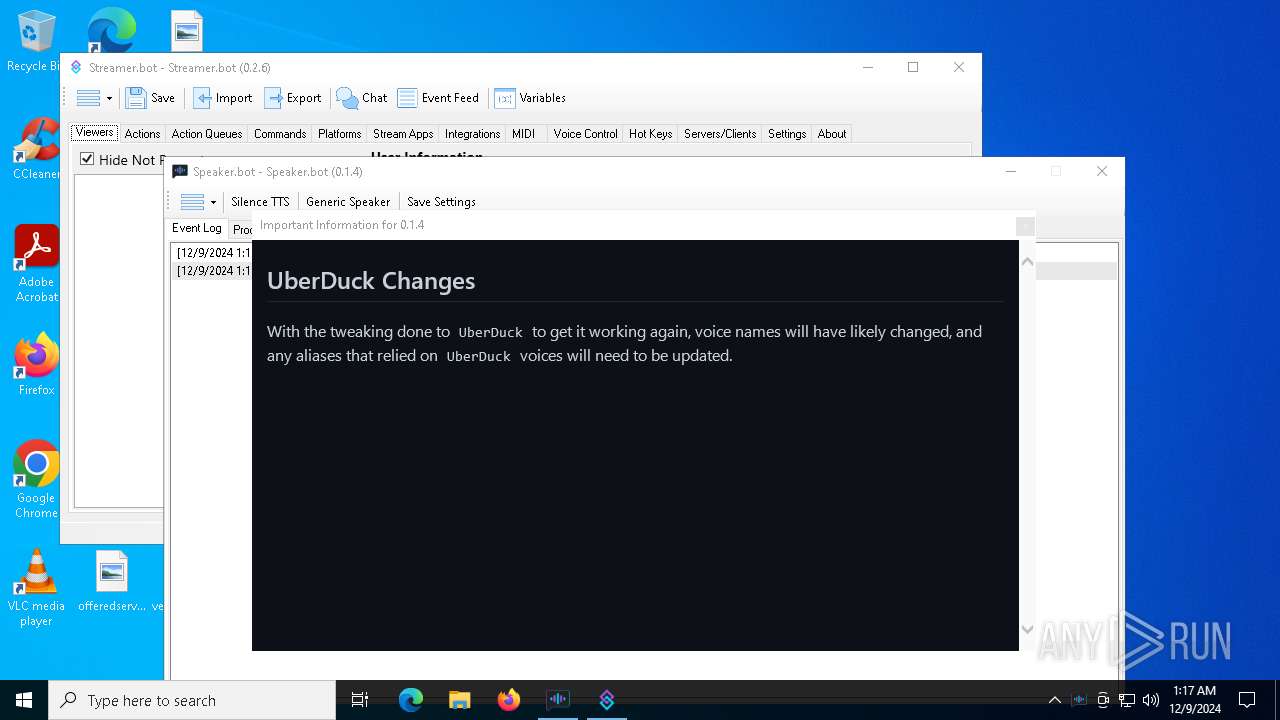1280x720 pixels.
Task: Open the Recycle Bin desktop icon
Action: [x=35, y=42]
